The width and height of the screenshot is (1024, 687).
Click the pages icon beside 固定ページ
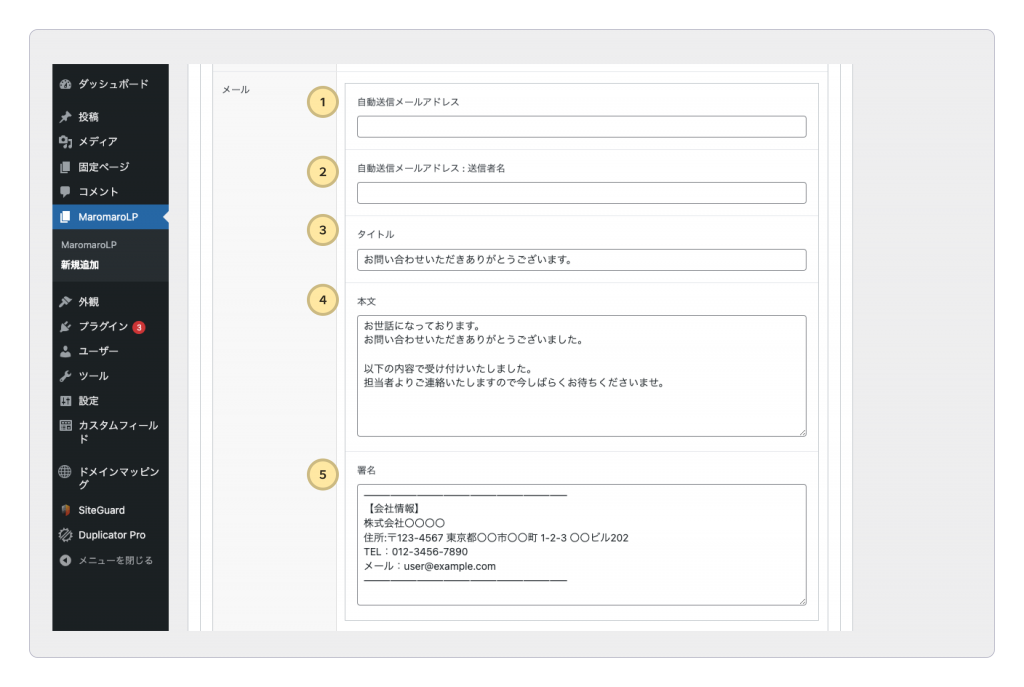tap(66, 167)
